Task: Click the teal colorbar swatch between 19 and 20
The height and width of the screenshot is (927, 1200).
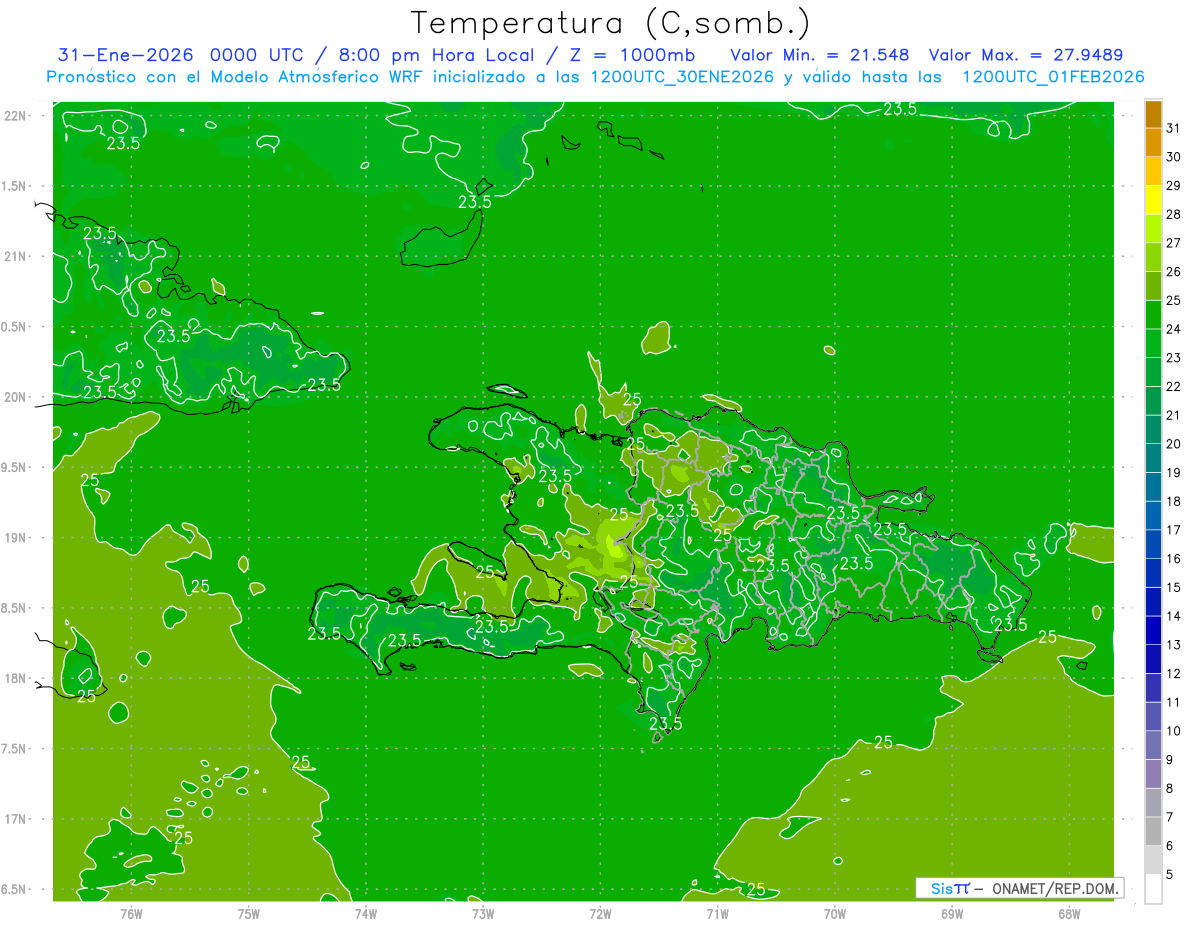Action: (1153, 458)
